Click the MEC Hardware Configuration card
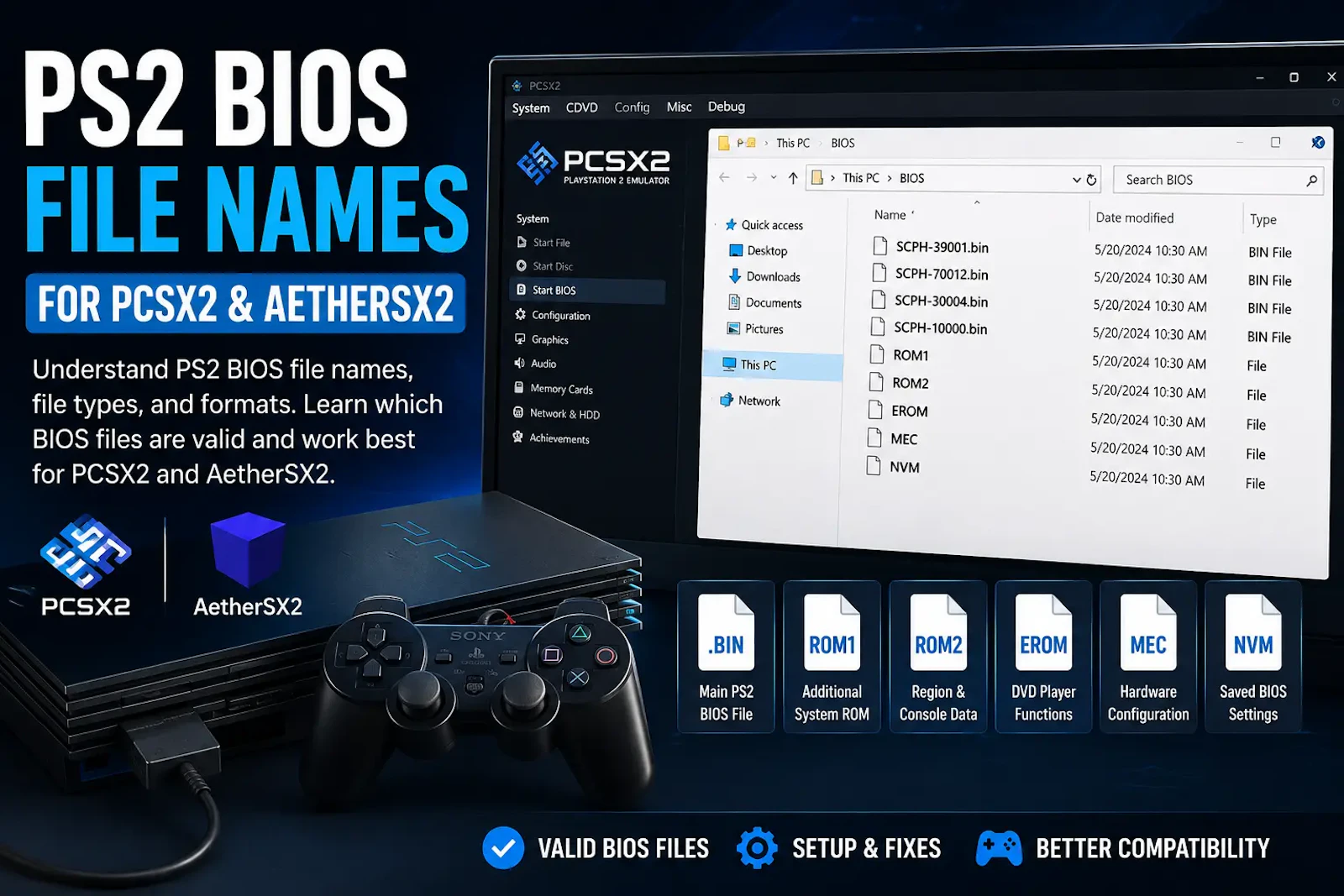1344x896 pixels. [x=1148, y=657]
